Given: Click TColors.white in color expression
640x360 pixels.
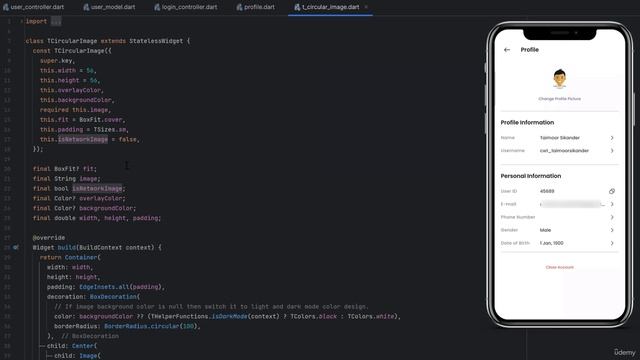Looking at the screenshot, I should click(371, 316).
